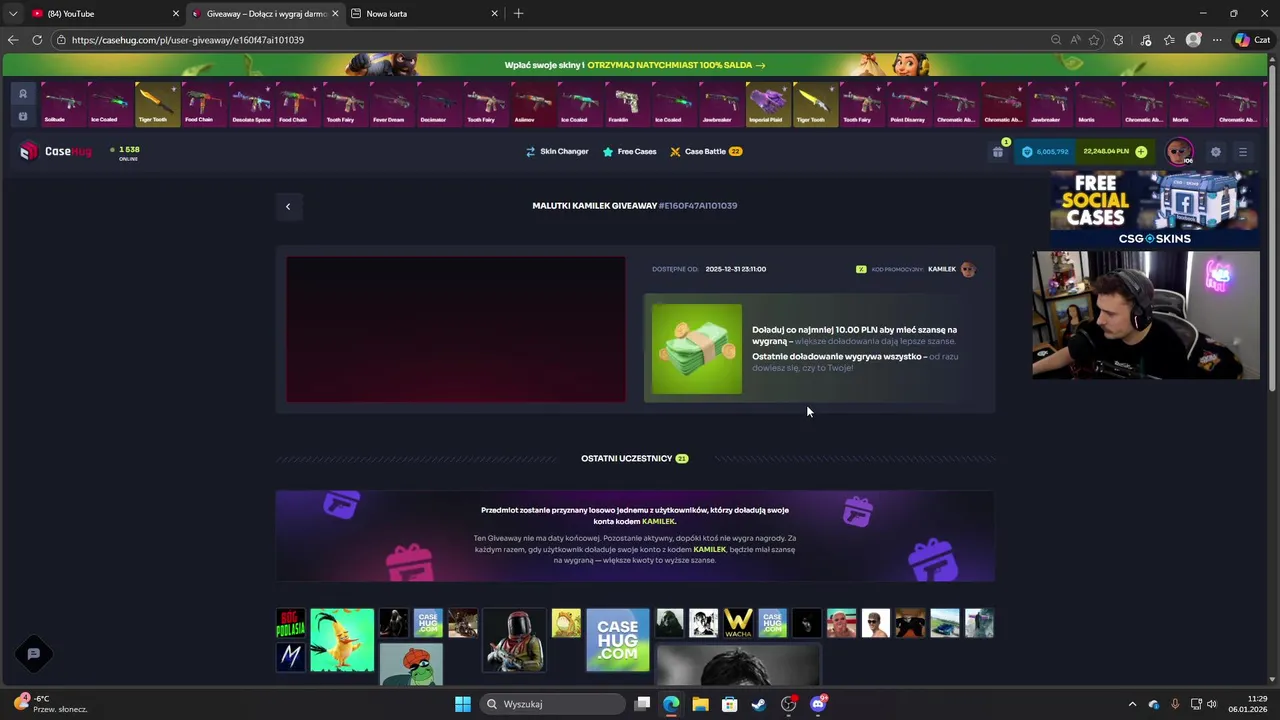Screen dimensions: 1280x720
Task: Expand the tab search dropdown
Action: tap(12, 14)
